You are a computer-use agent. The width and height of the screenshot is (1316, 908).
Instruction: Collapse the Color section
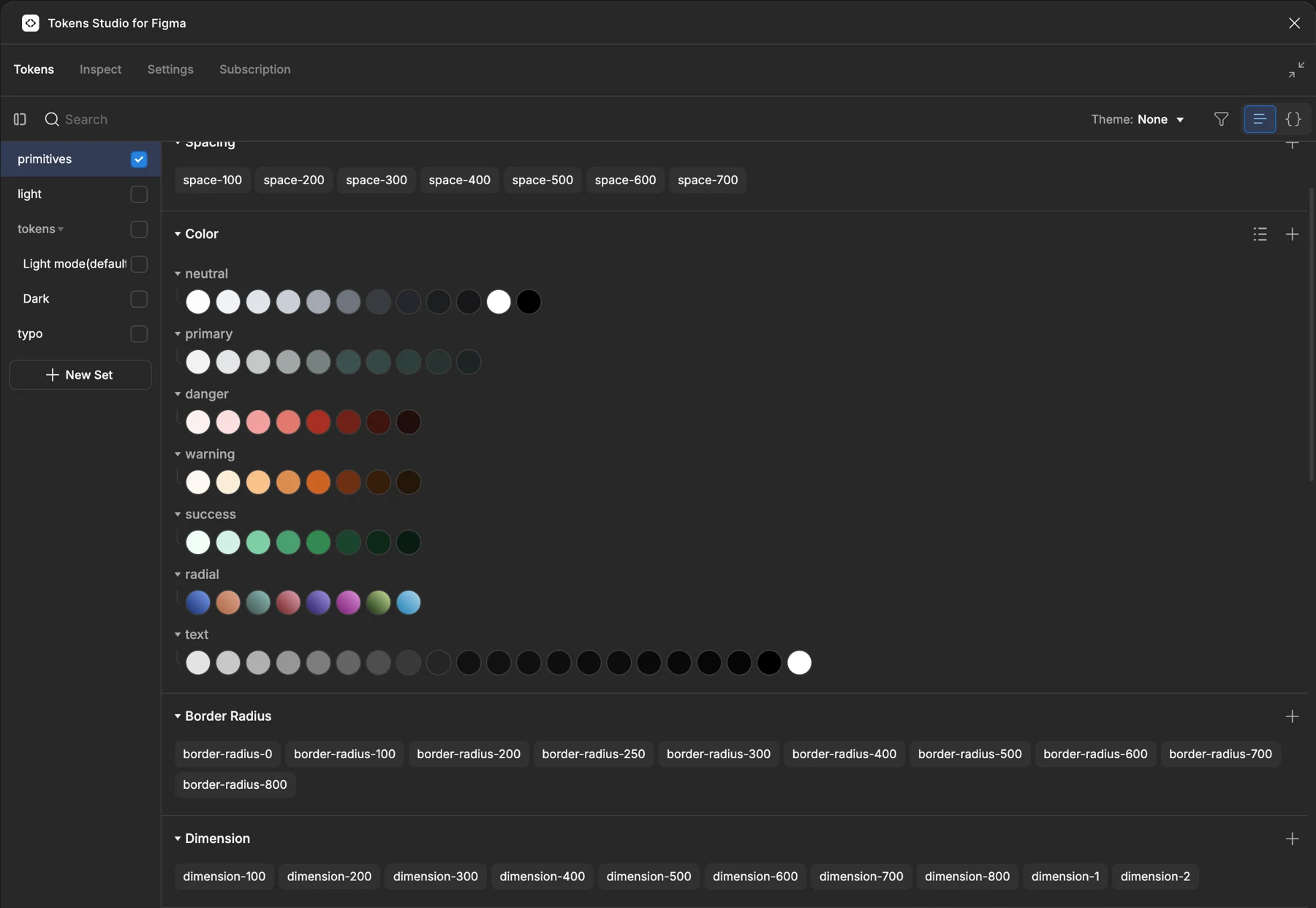[x=177, y=234]
